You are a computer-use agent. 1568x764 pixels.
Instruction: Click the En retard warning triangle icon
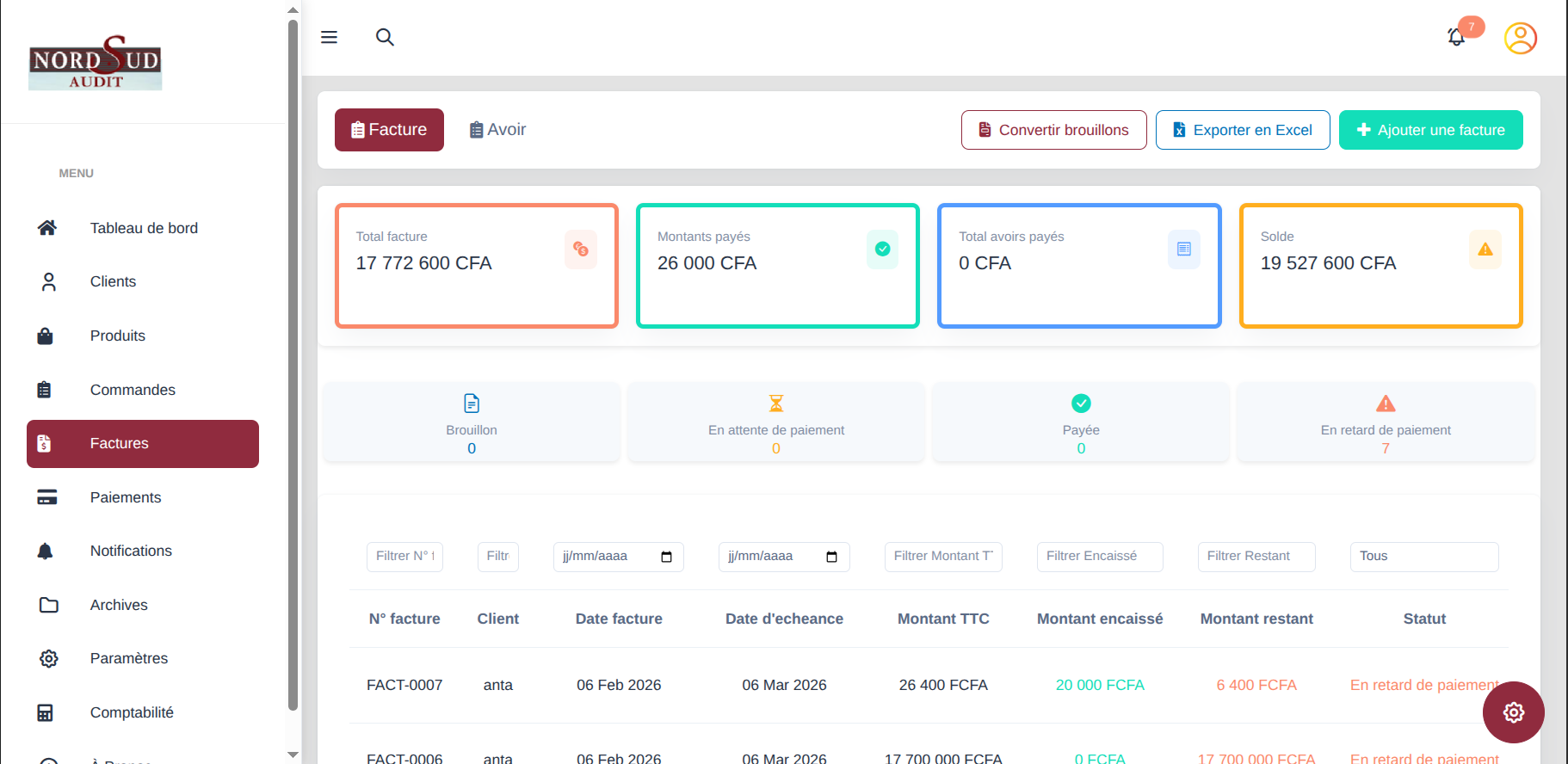click(x=1386, y=403)
